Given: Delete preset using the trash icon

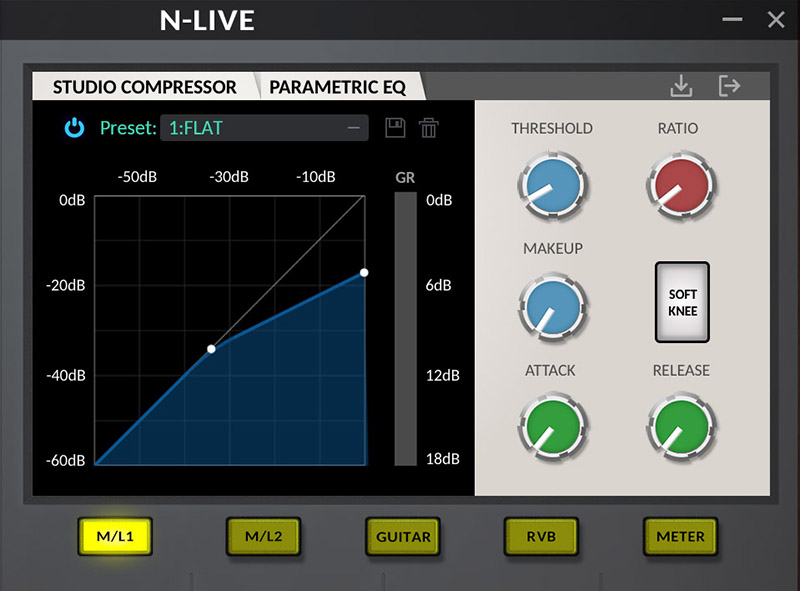Looking at the screenshot, I should [x=428, y=128].
